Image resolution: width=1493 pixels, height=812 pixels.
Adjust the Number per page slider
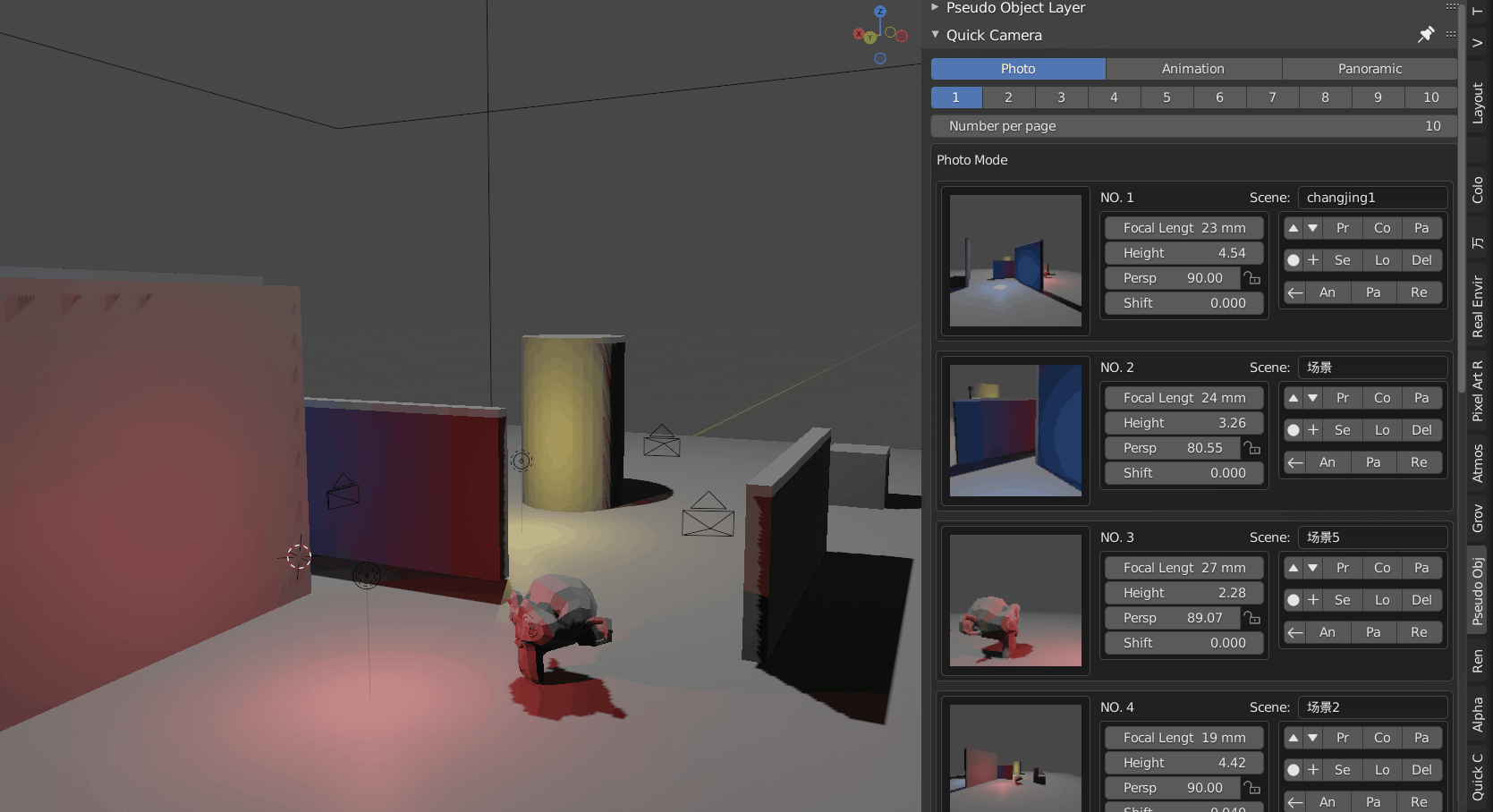pyautogui.click(x=1192, y=126)
